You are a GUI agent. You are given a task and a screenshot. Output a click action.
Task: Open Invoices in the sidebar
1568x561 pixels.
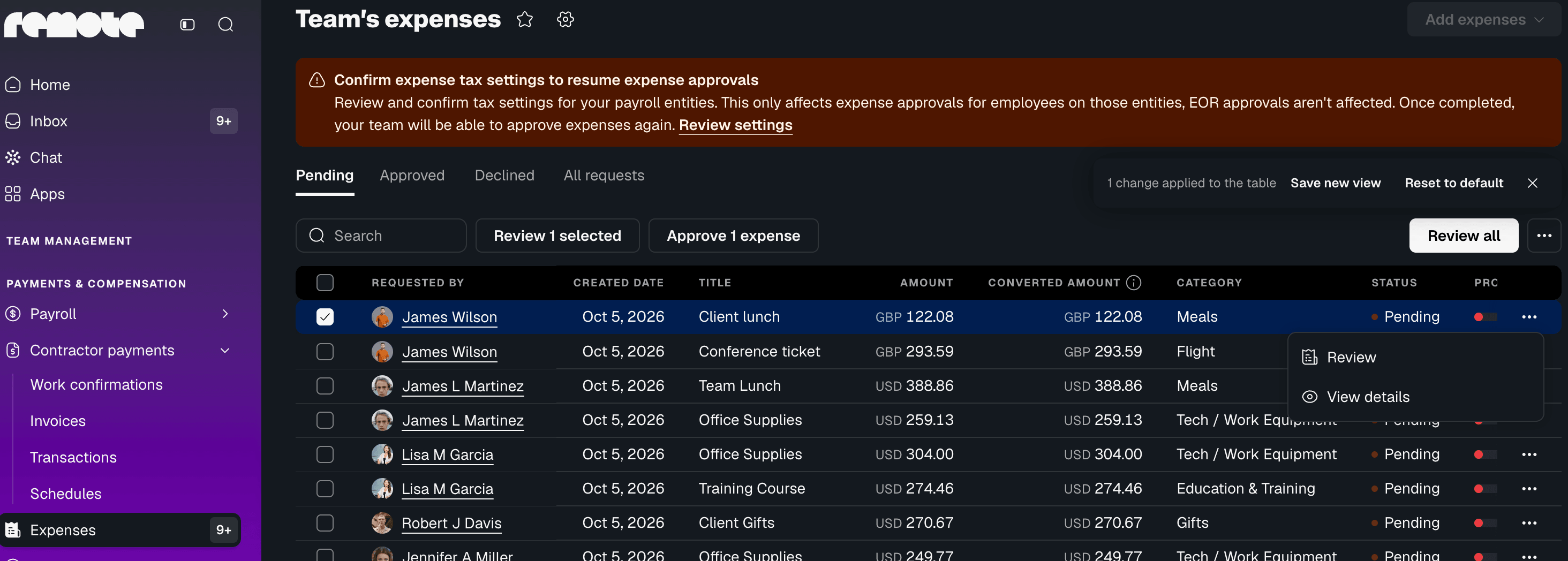[58, 421]
